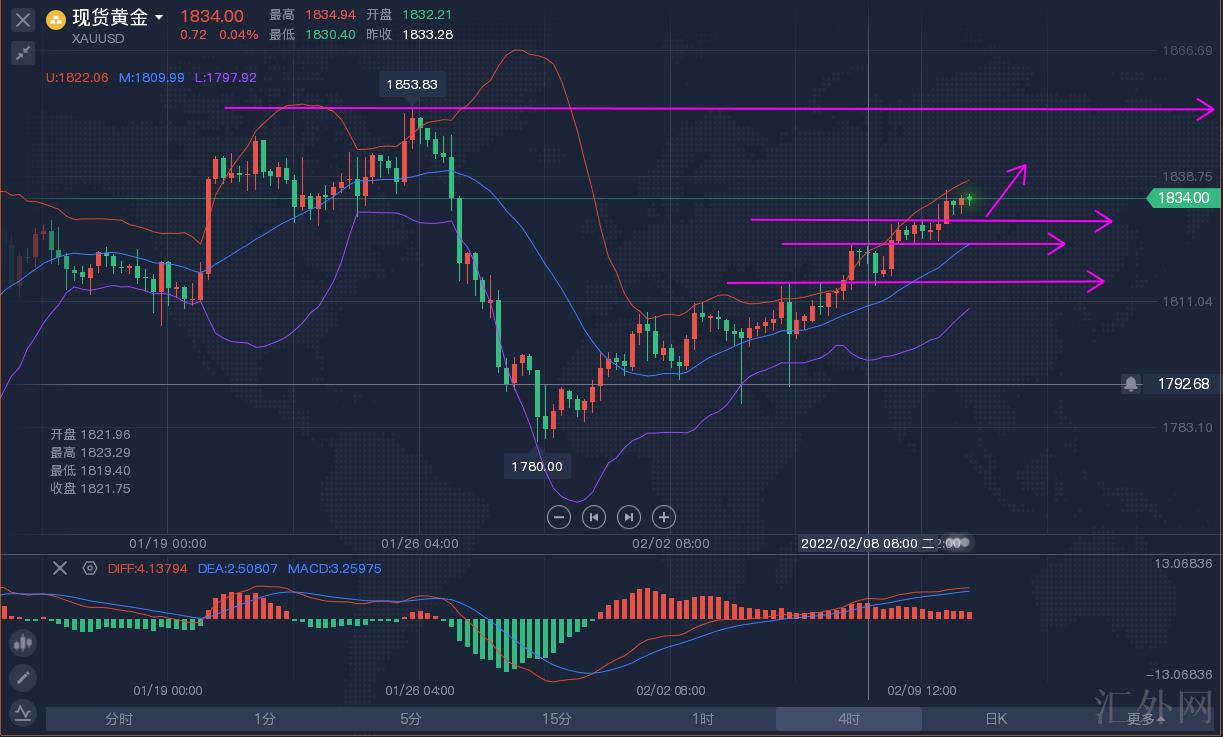Image resolution: width=1223 pixels, height=737 pixels.
Task: Click the candlestick chart type icon
Action: click(23, 642)
